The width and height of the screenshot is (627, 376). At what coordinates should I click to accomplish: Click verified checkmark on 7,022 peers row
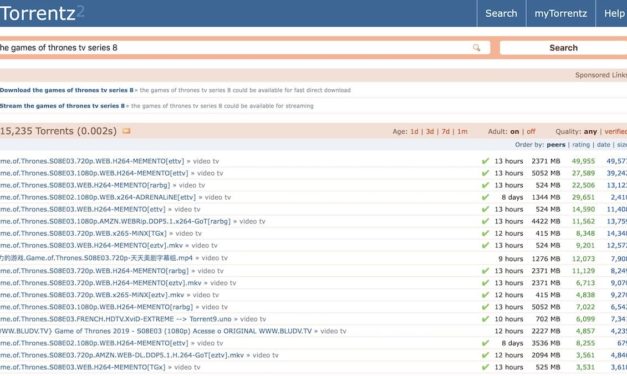485,306
